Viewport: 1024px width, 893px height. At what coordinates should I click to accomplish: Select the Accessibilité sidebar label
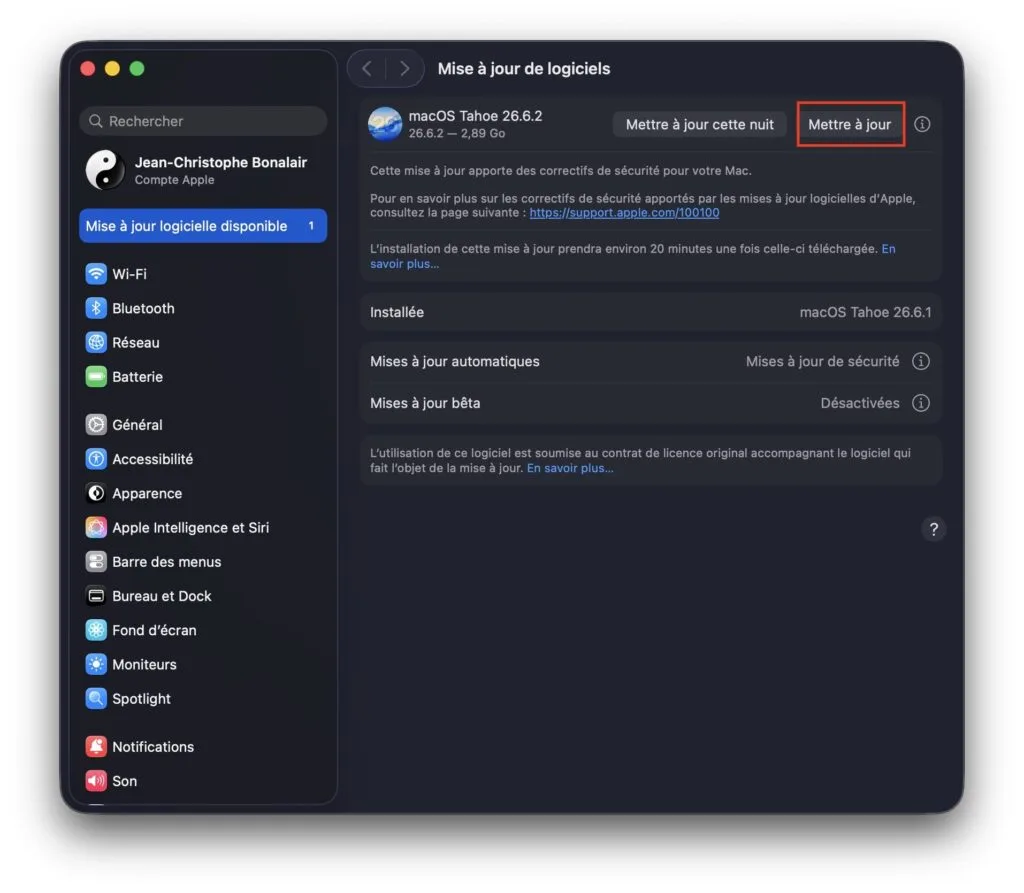click(153, 459)
